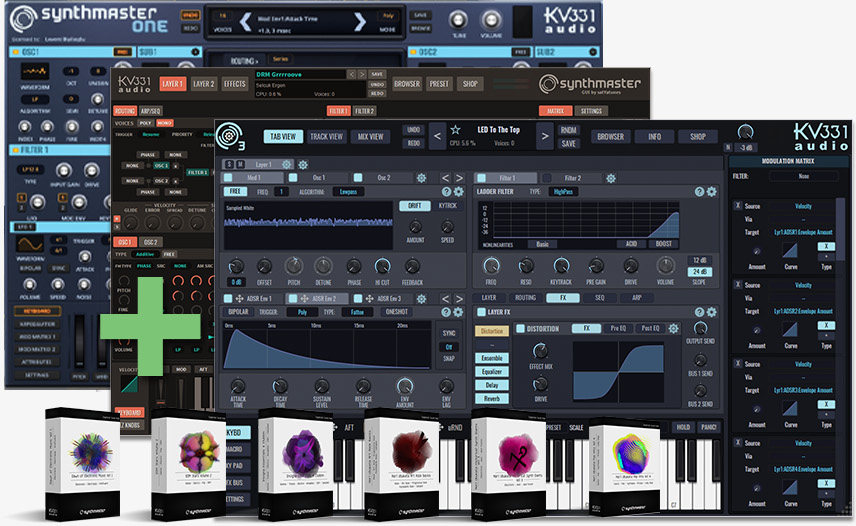The height and width of the screenshot is (526, 856).
Task: Open the oscillator ALGORITHM Lowpass dropdown
Action: pos(347,191)
